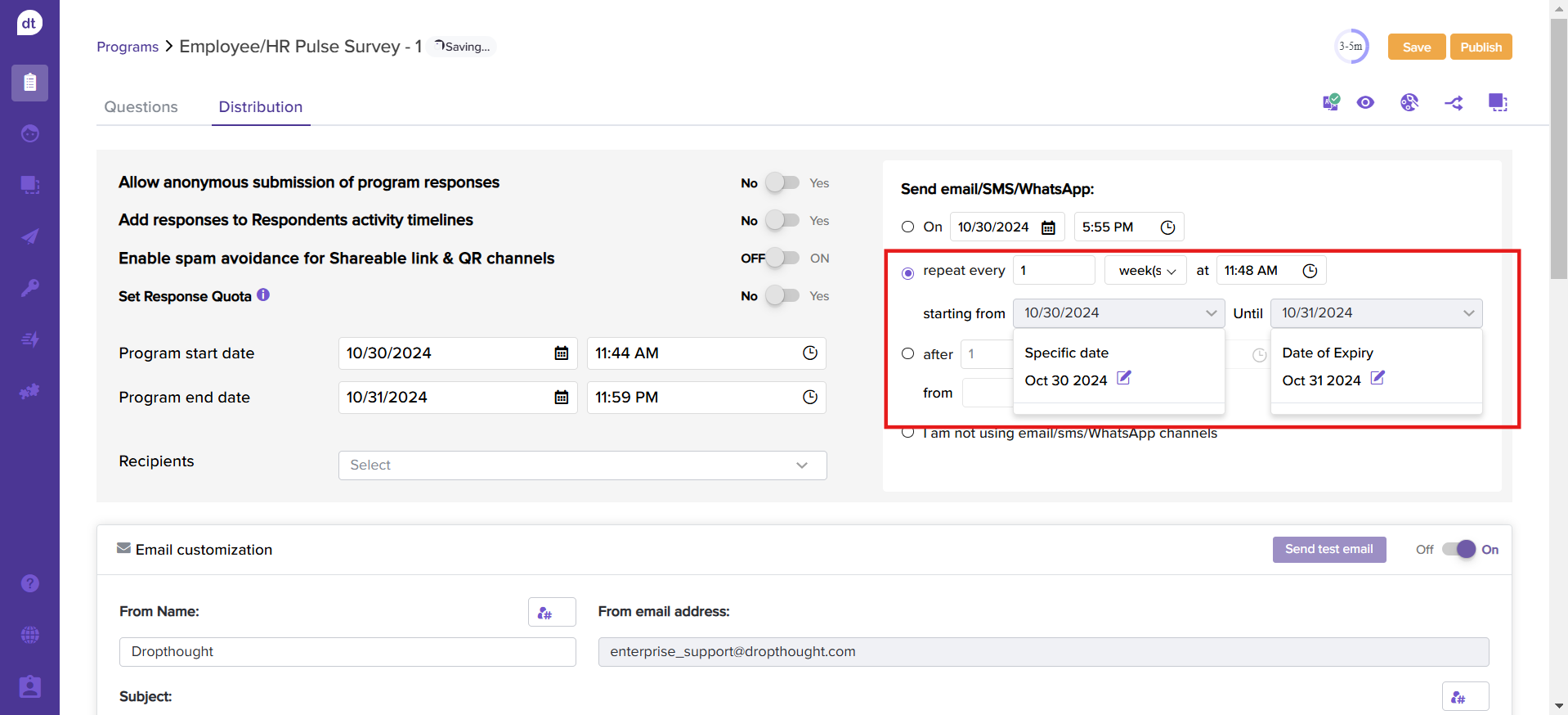Expand the week(s) frequency dropdown
The height and width of the screenshot is (715, 1568).
coord(1145,271)
